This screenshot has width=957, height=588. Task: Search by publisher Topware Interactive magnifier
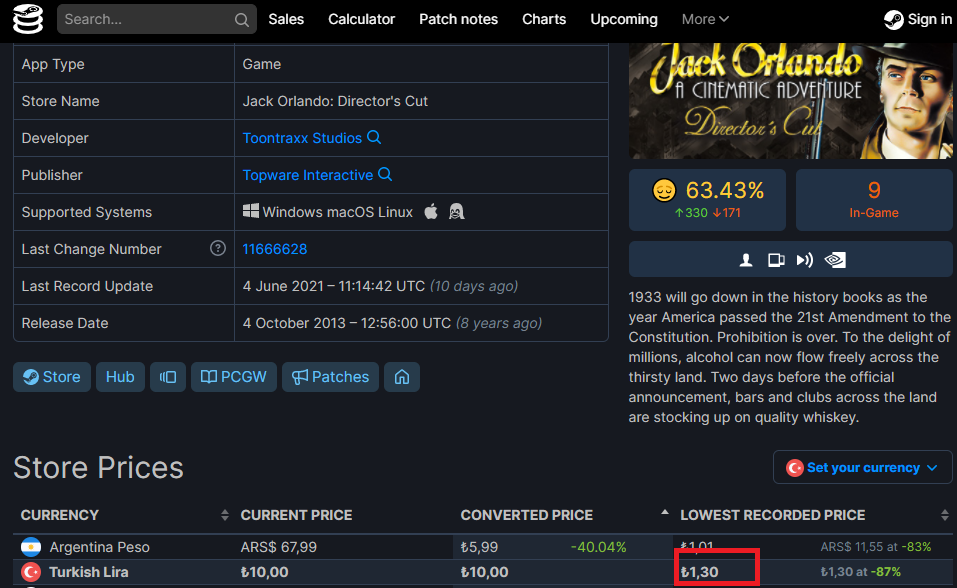[x=385, y=175]
